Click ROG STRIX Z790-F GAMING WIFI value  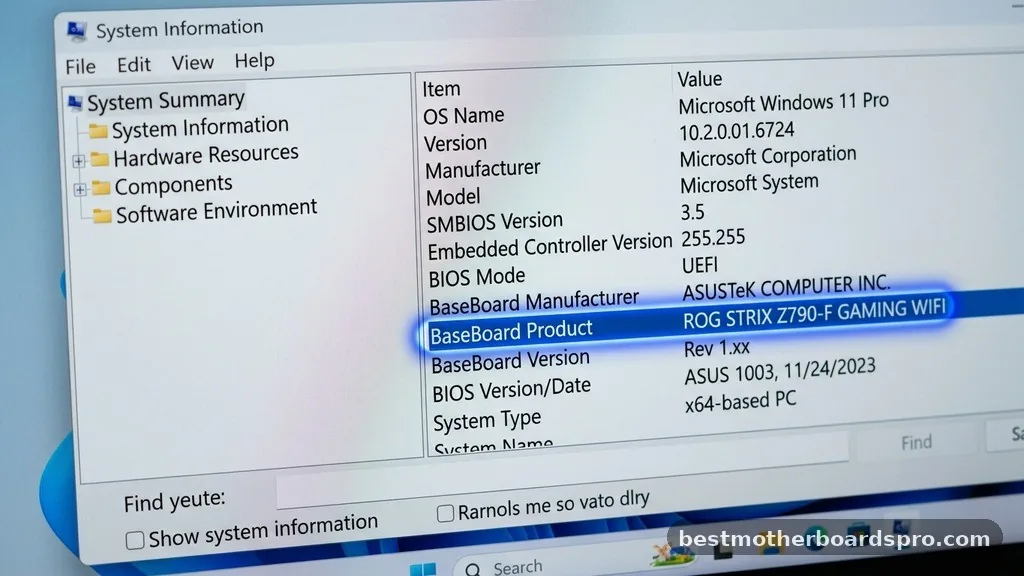[814, 313]
